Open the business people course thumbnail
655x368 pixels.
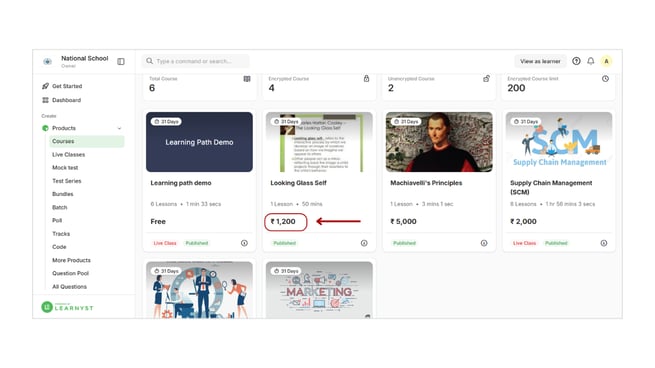199,290
